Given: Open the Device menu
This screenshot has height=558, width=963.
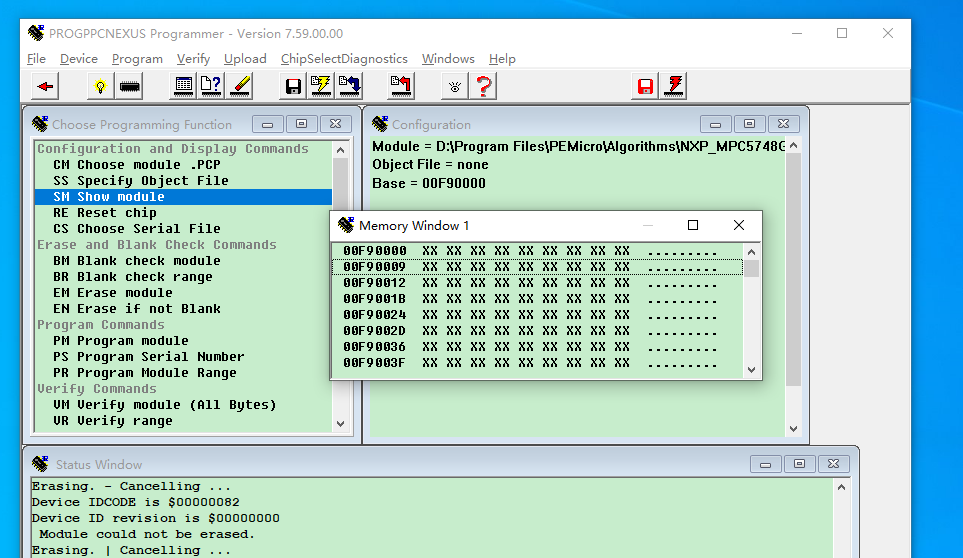Looking at the screenshot, I should [79, 58].
